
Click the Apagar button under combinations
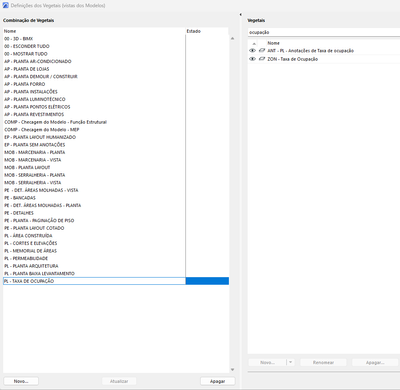click(218, 381)
